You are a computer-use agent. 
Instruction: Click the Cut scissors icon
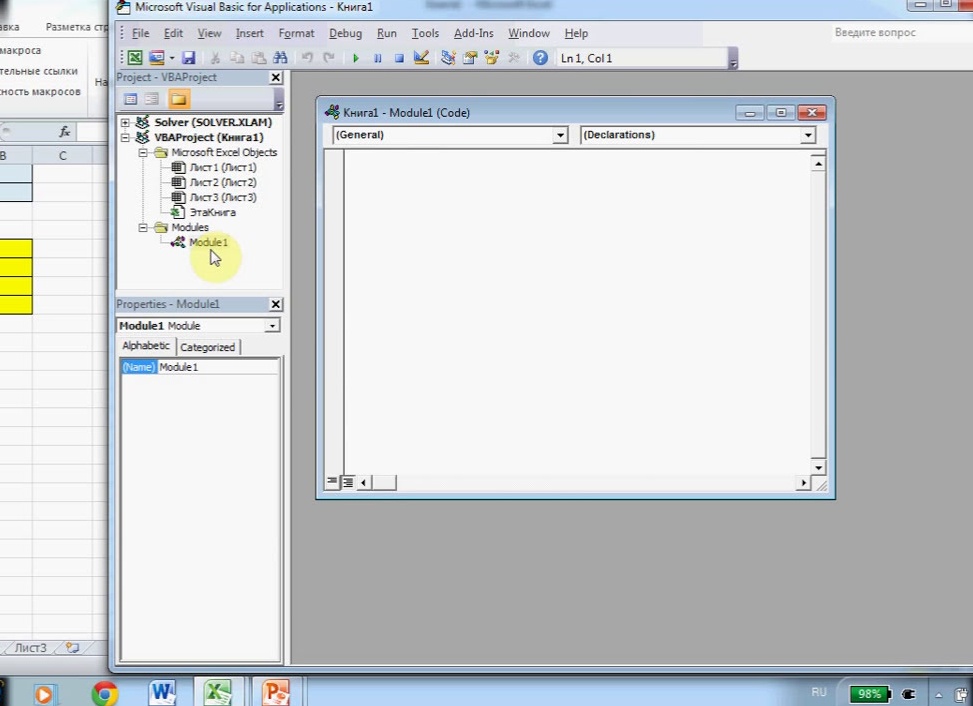215,58
